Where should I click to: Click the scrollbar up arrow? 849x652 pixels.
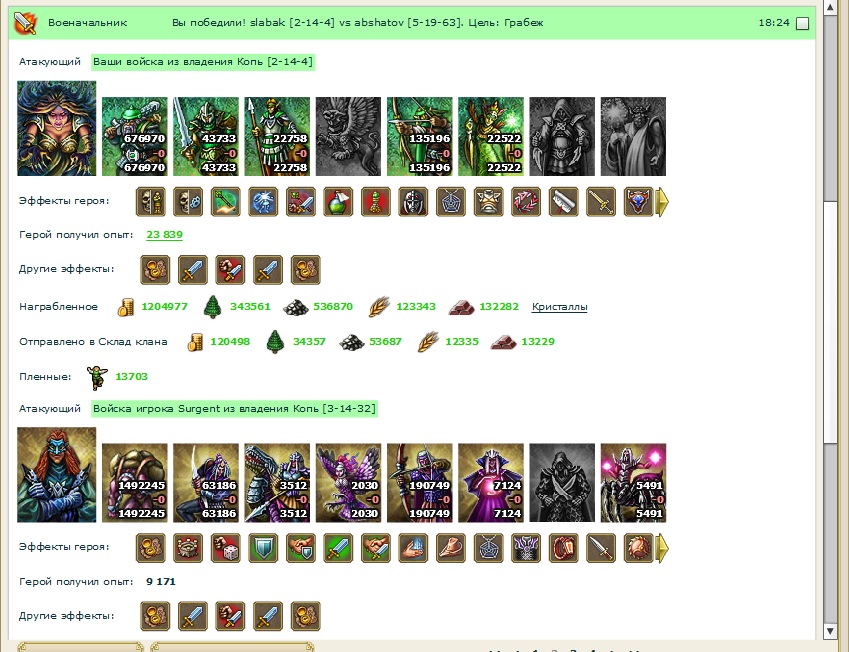click(x=831, y=7)
